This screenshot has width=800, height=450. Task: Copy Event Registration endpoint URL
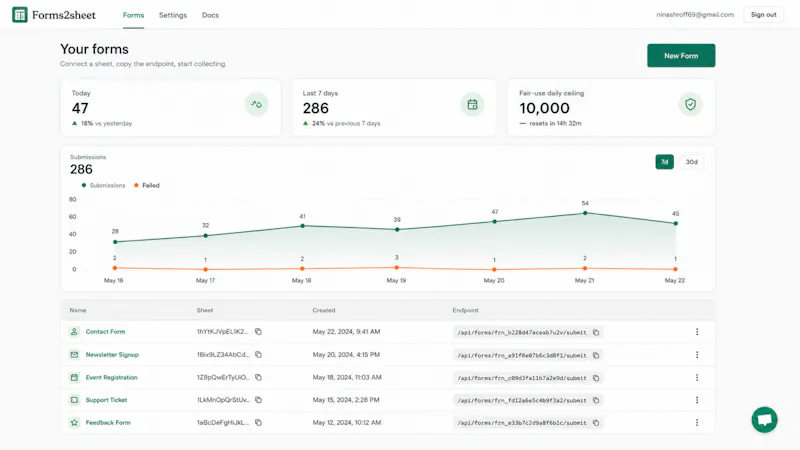click(x=596, y=378)
